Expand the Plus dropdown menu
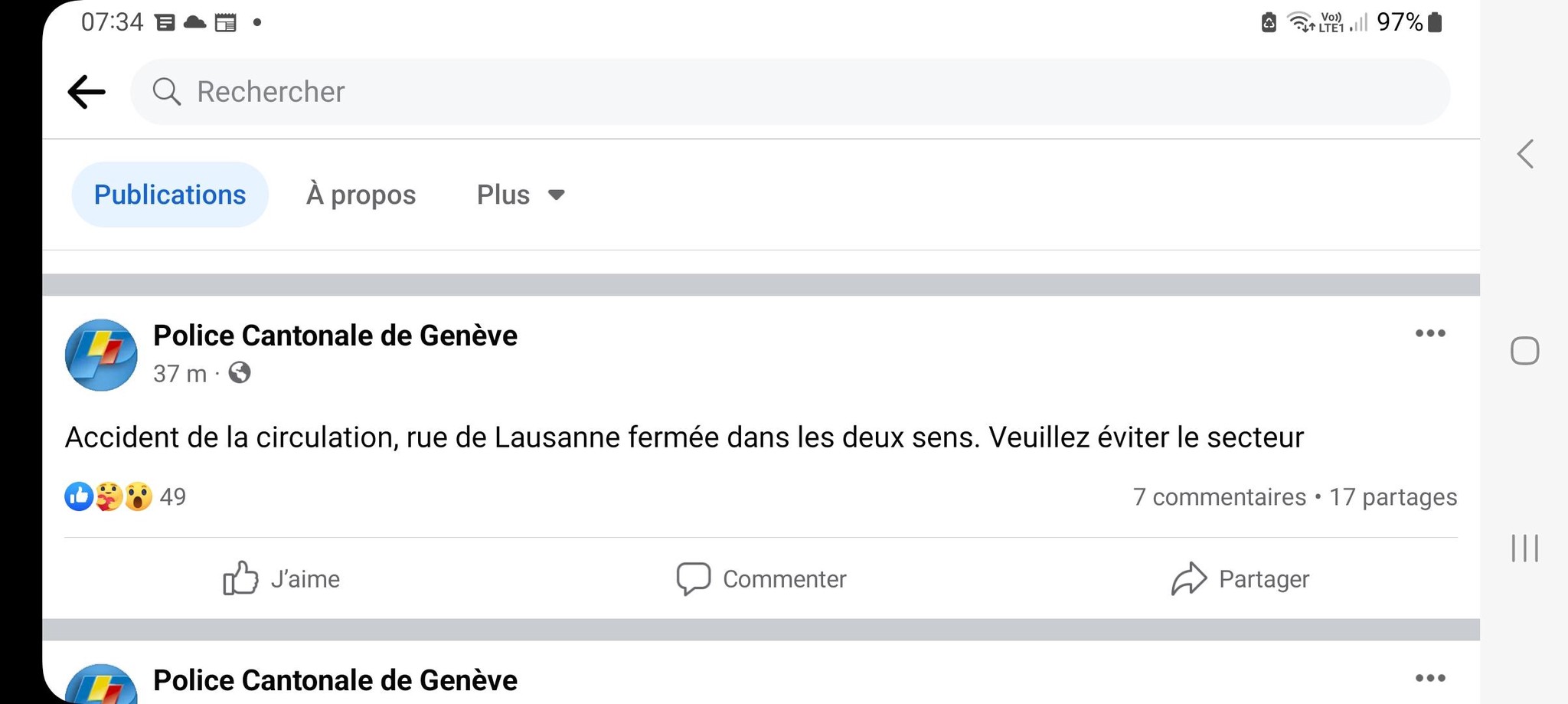Screen dimensions: 1568x704 click(x=521, y=195)
